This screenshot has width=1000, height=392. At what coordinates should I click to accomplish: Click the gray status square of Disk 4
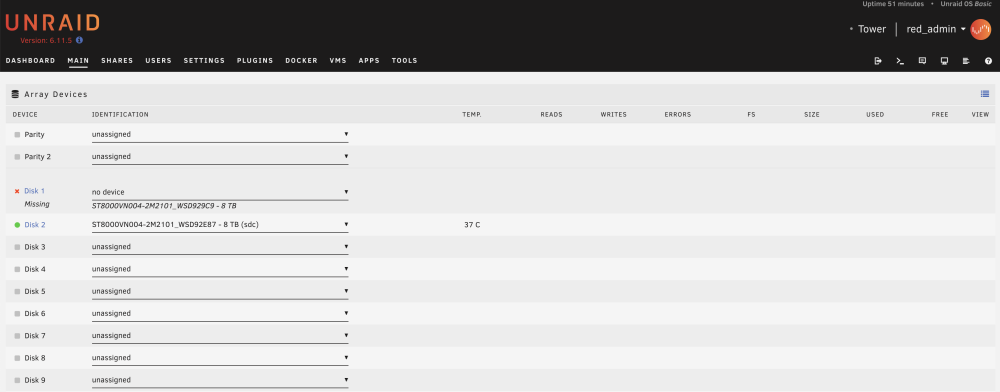(x=17, y=270)
